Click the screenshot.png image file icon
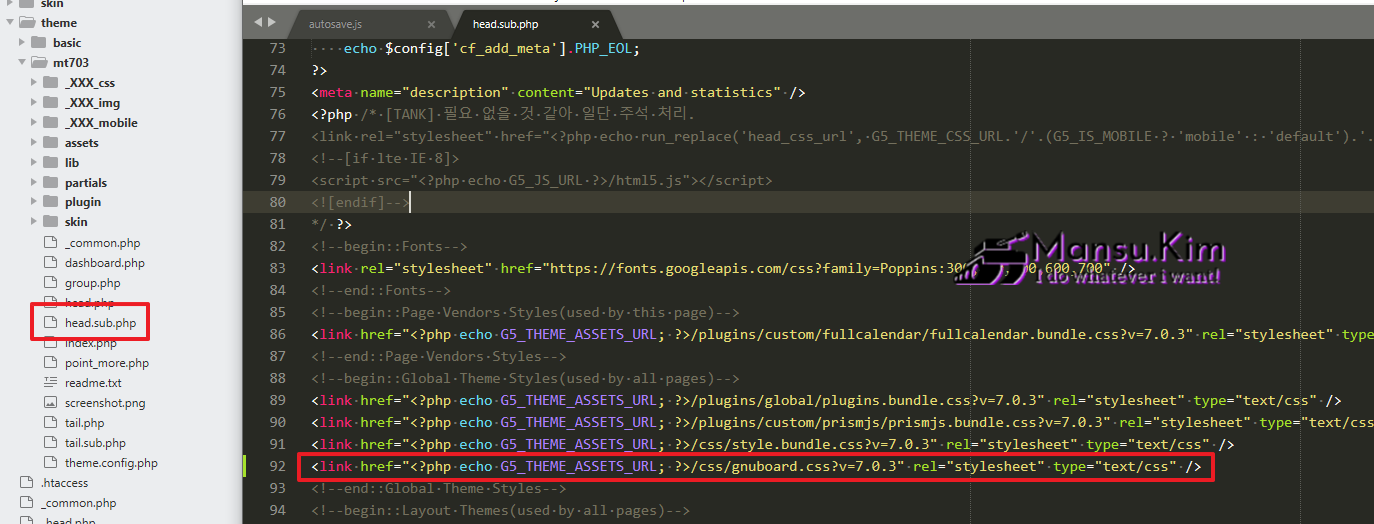1374x524 pixels. pos(50,403)
